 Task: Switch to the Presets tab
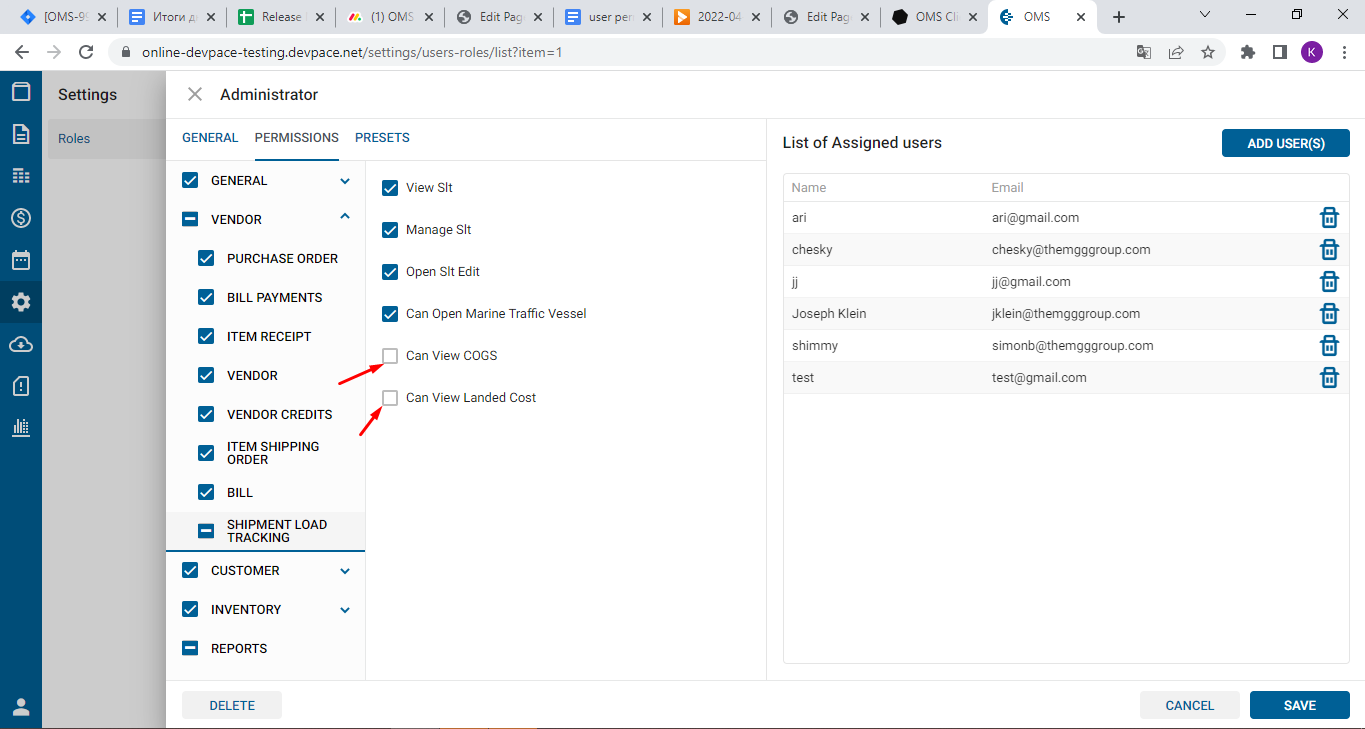[382, 138]
